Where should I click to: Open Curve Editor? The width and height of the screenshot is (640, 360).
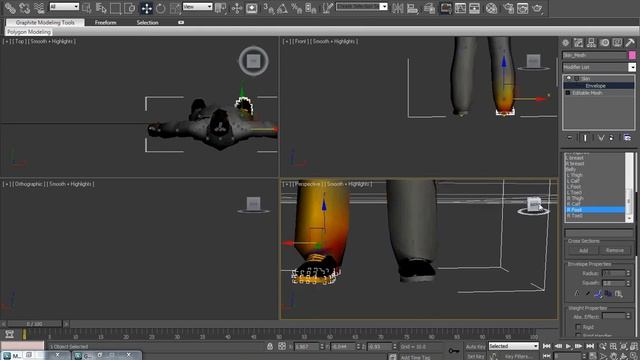460,8
